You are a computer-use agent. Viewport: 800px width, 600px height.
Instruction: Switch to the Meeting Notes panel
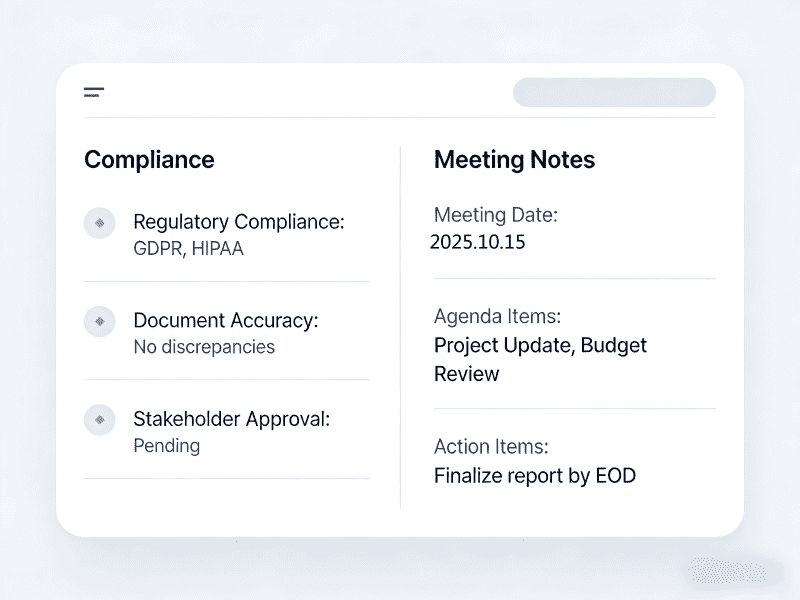click(x=514, y=160)
